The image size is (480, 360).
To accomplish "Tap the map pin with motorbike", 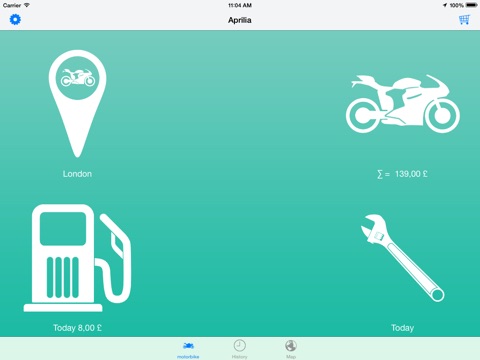I will click(x=77, y=103).
